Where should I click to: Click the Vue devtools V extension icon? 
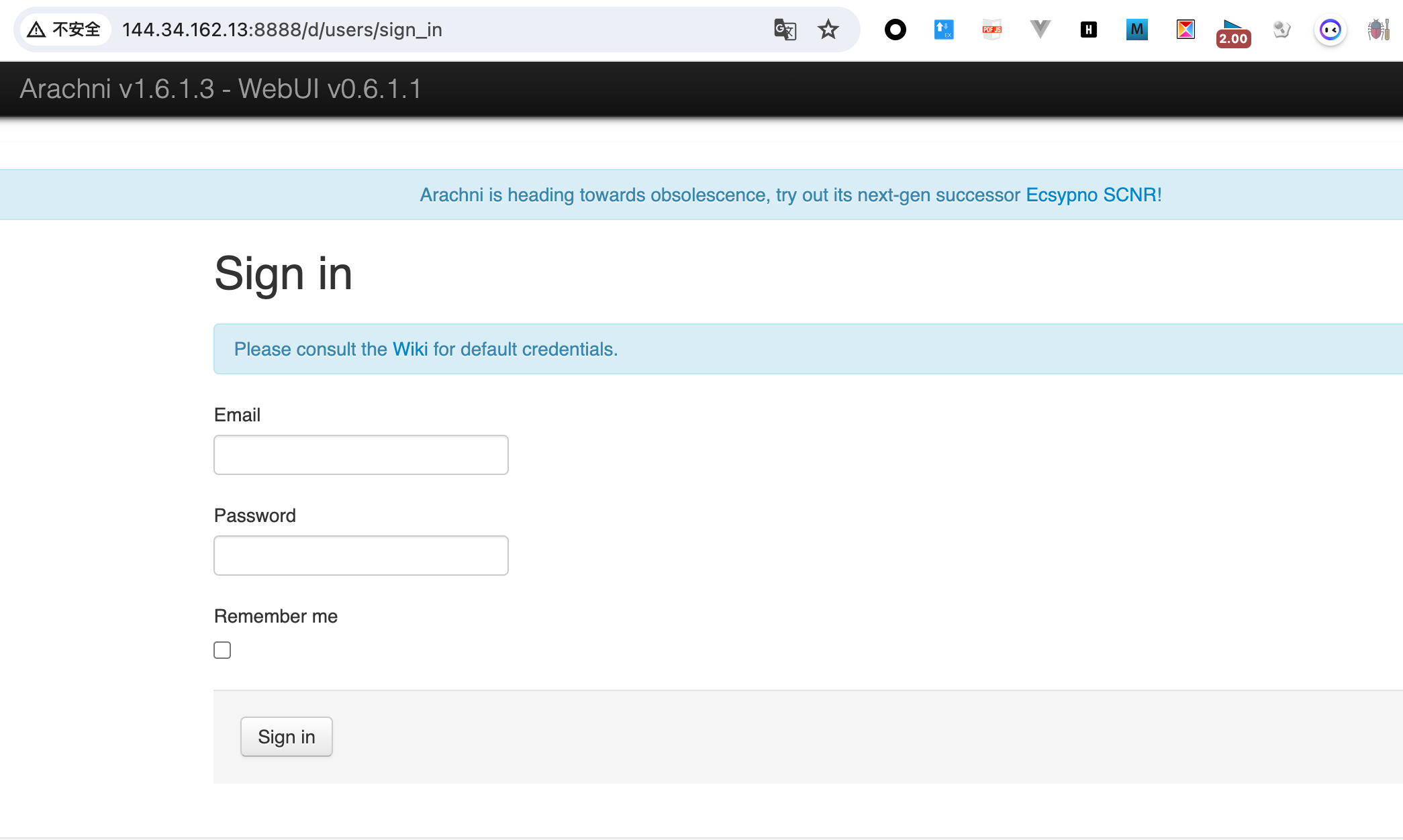coord(1040,30)
